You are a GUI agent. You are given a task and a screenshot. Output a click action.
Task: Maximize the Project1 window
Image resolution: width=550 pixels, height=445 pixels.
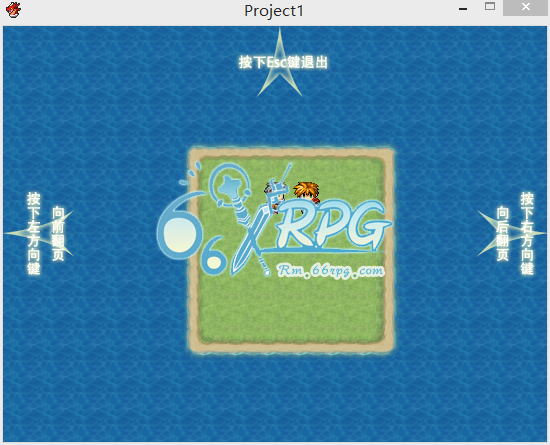click(490, 7)
